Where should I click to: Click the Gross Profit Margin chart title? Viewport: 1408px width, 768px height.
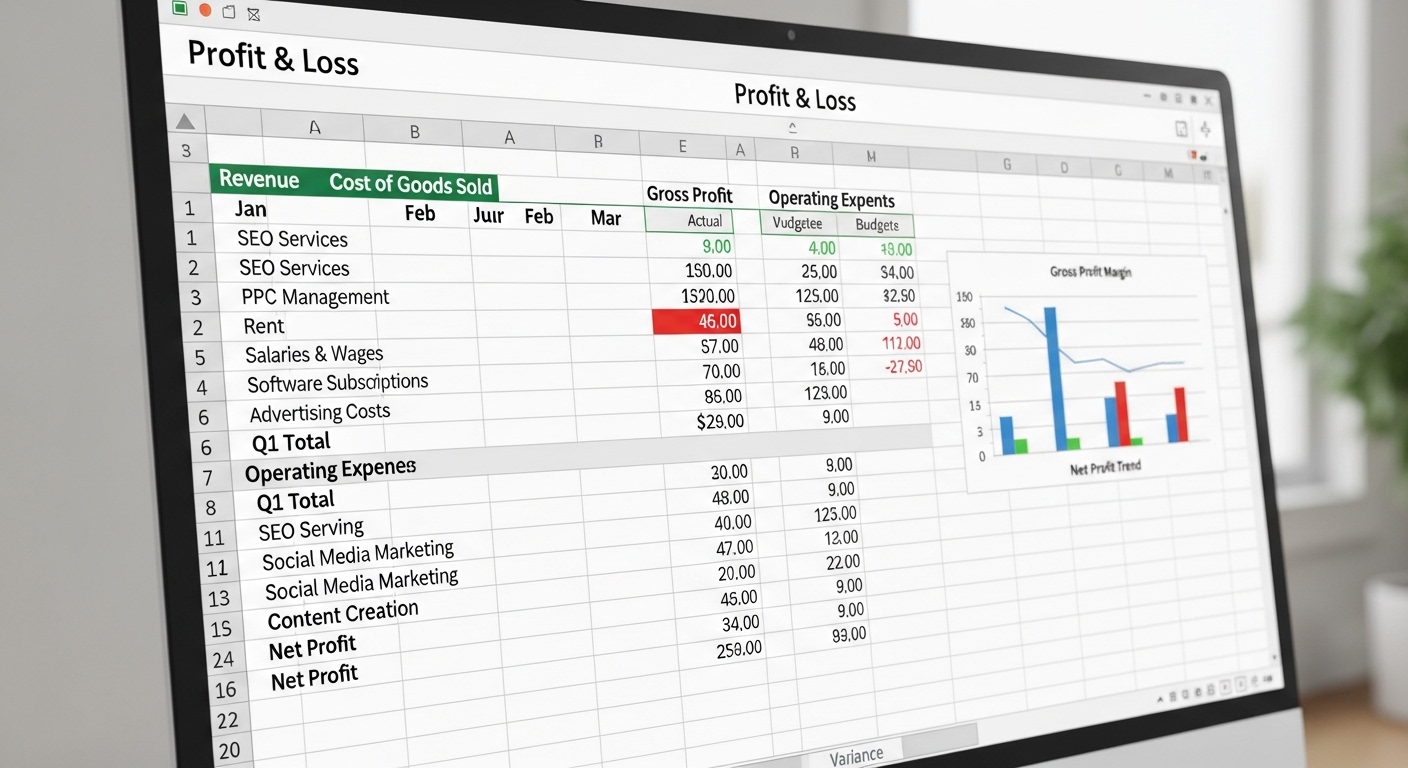coord(1090,272)
